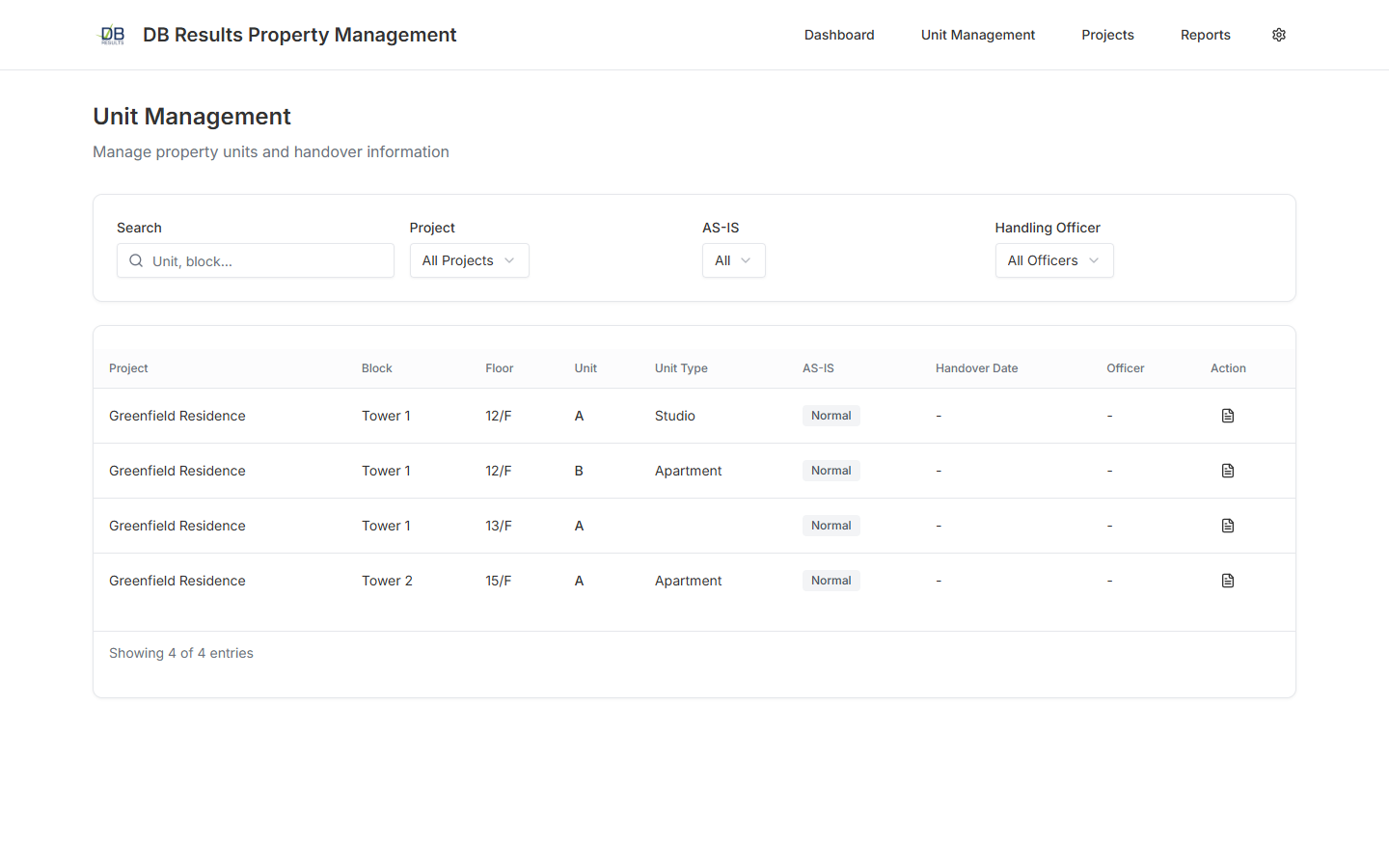The height and width of the screenshot is (868, 1389).
Task: Click Normal badge in 13/F row
Action: pyautogui.click(x=831, y=526)
